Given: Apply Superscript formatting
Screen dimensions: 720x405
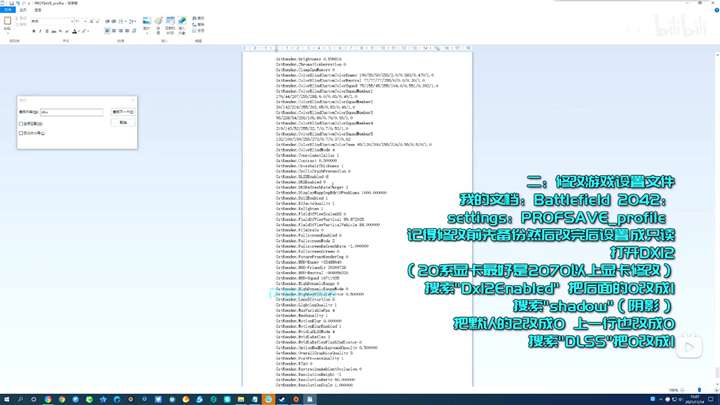Looking at the screenshot, I should 67,31.
